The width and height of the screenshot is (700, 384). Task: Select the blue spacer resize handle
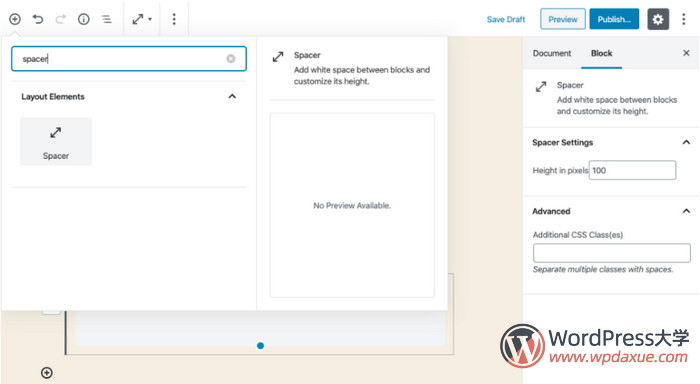pos(260,346)
